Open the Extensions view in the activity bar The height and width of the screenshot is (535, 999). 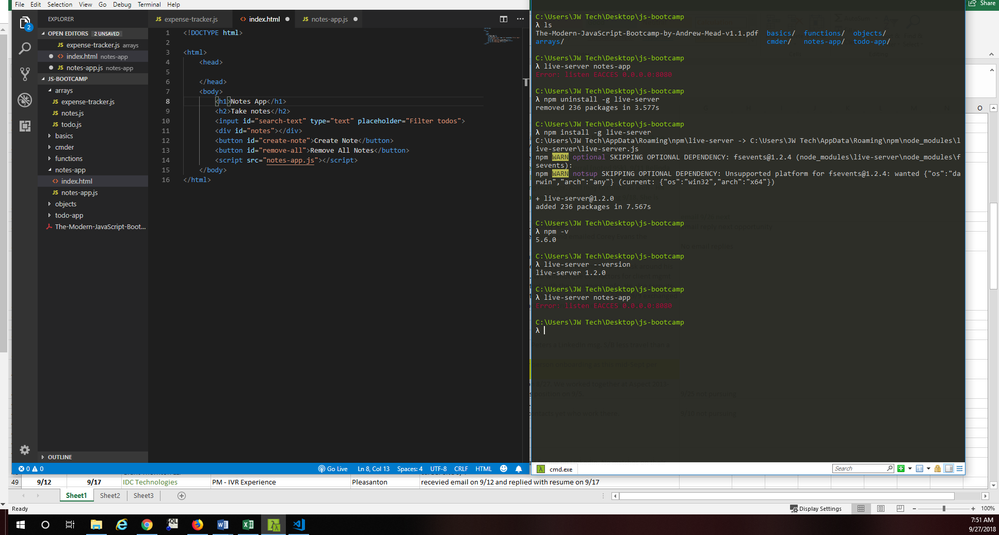[25, 125]
